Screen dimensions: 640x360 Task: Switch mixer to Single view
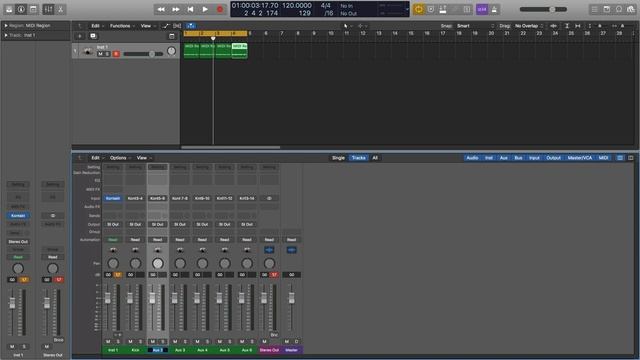pos(338,158)
